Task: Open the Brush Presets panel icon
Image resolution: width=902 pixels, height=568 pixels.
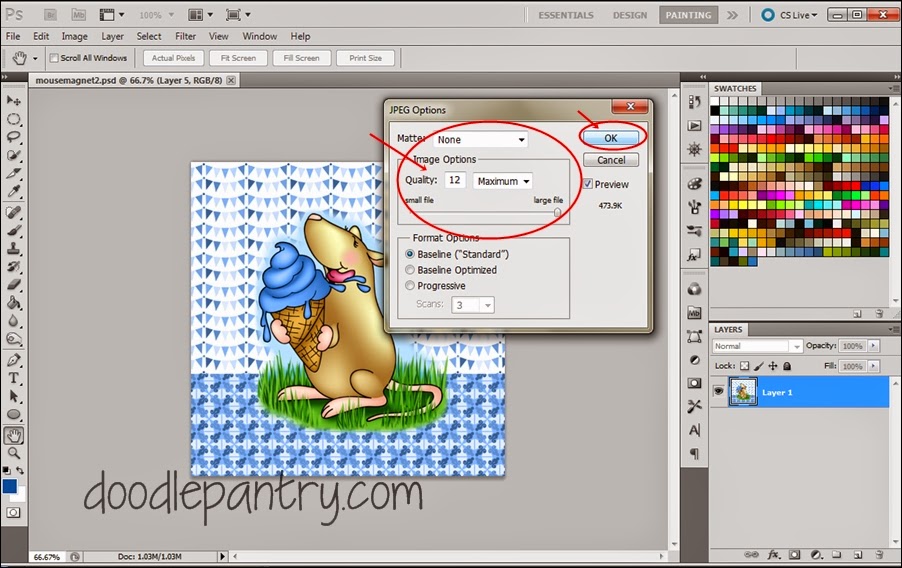Action: click(x=694, y=231)
